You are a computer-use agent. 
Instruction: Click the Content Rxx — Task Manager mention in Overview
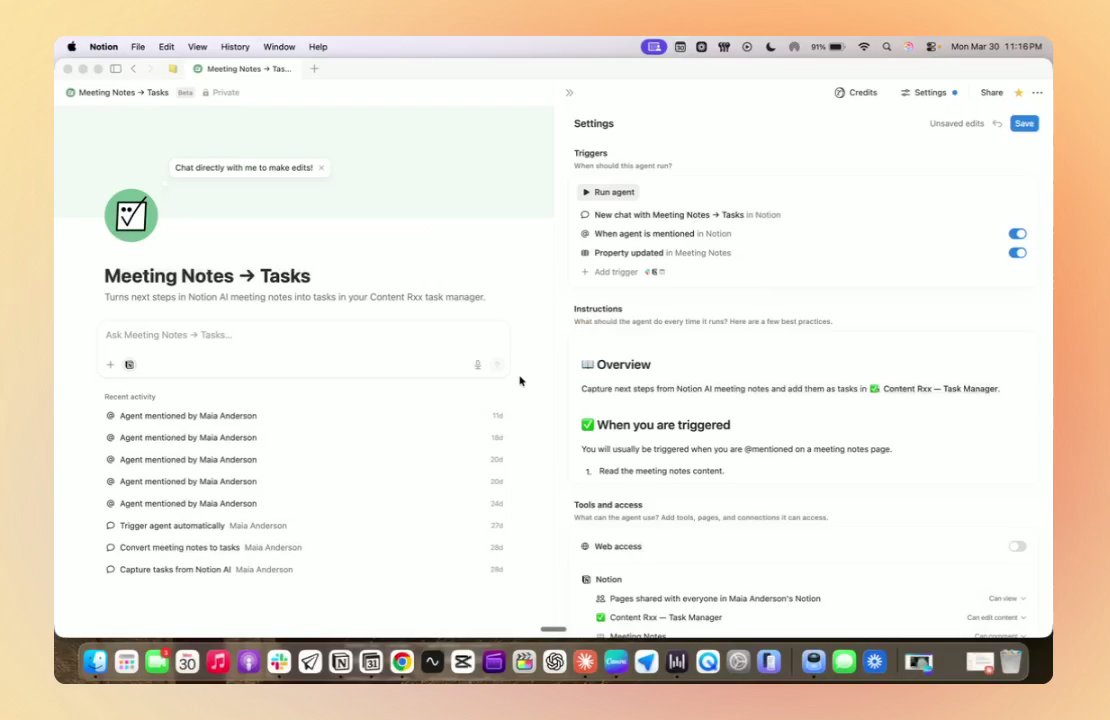click(934, 389)
